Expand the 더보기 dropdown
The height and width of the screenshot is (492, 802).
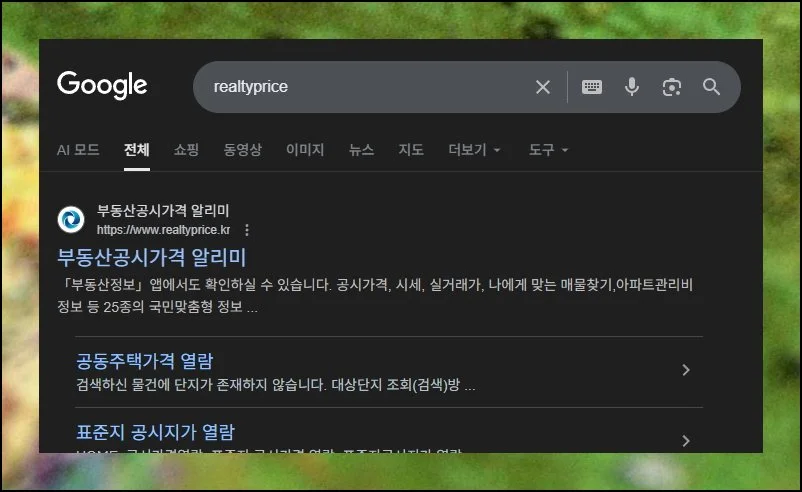(x=474, y=150)
